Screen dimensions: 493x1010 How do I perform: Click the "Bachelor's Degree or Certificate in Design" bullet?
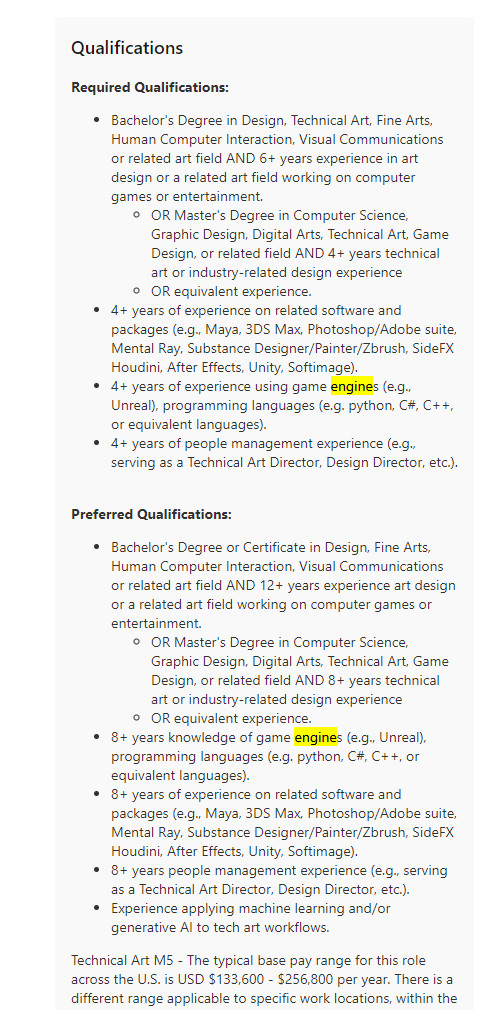click(283, 586)
